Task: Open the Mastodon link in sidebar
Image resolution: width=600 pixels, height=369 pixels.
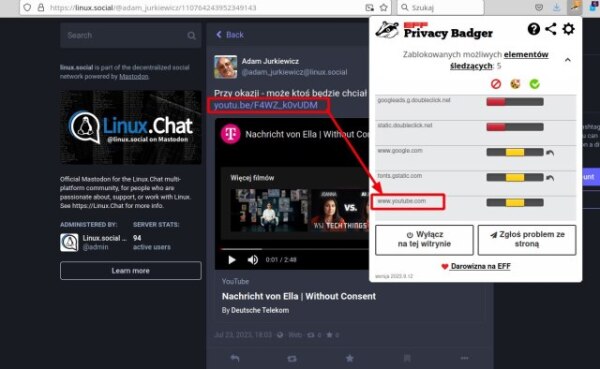Action: pos(134,77)
